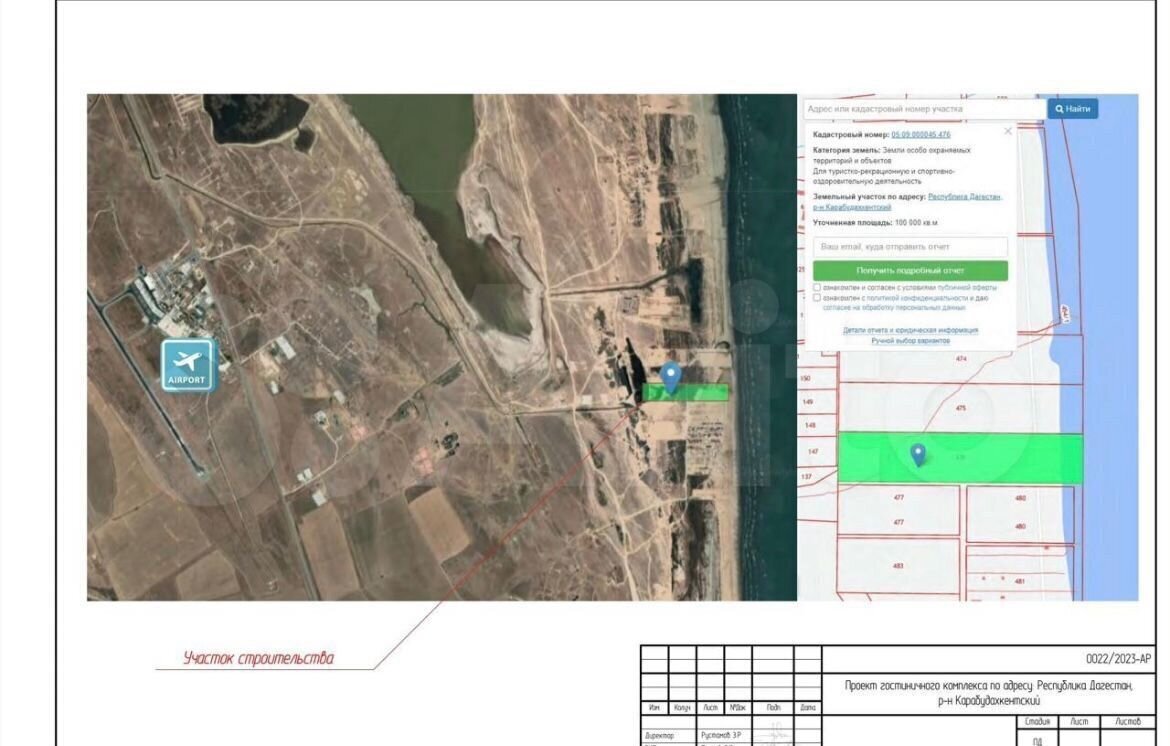Close the cadastral info popup with X

pos(1008,131)
